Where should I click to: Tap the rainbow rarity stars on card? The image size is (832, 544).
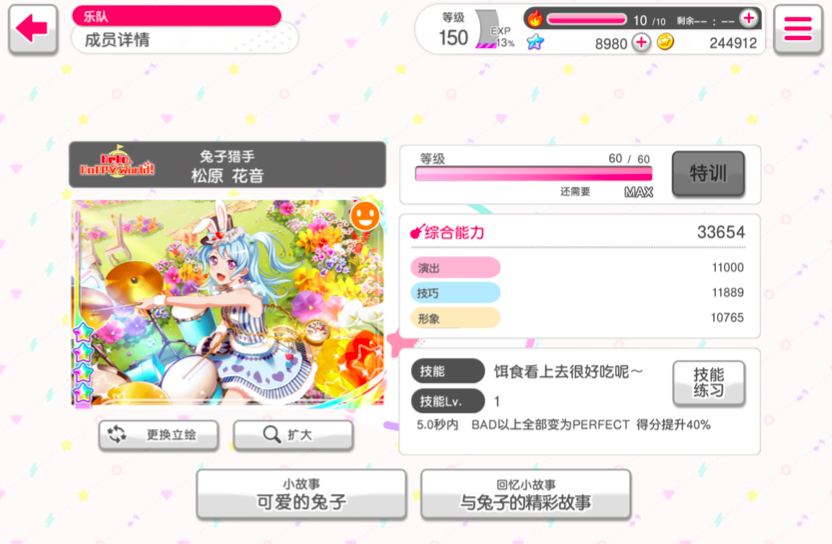[x=83, y=364]
